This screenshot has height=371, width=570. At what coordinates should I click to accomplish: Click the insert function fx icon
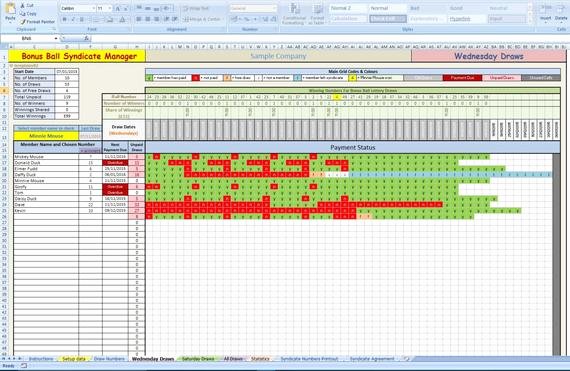click(x=87, y=38)
